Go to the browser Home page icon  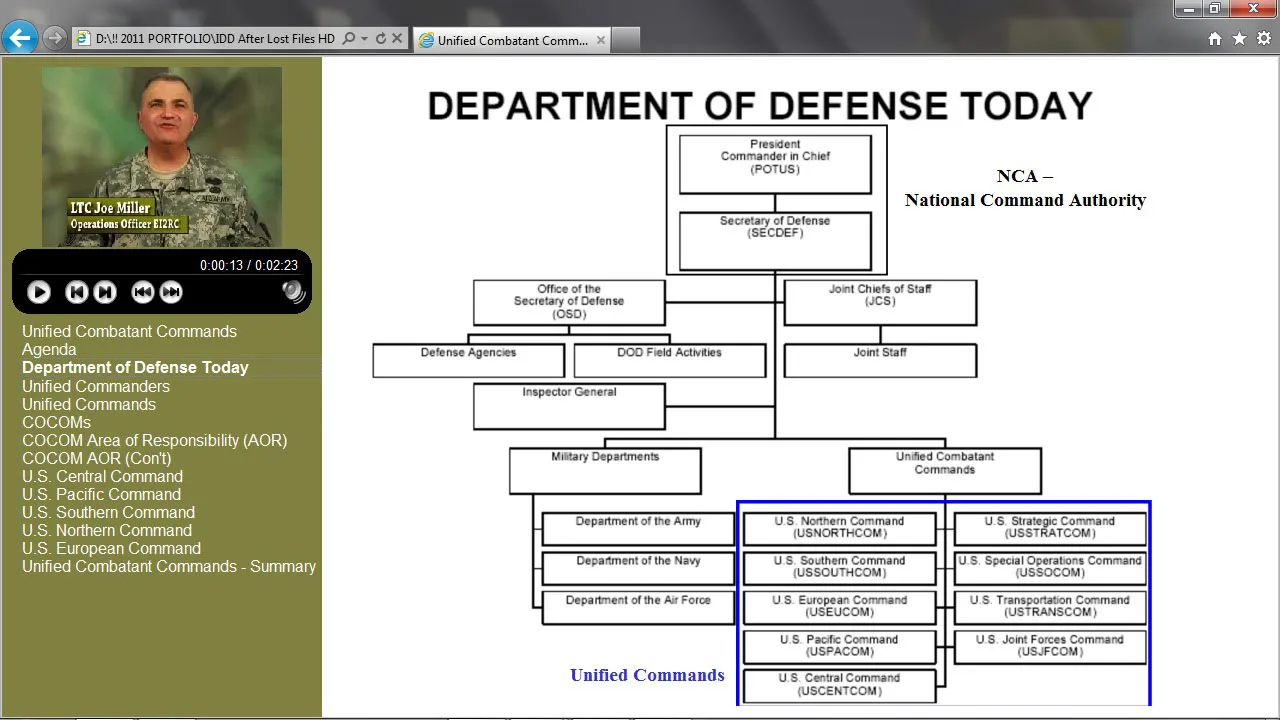click(1215, 39)
